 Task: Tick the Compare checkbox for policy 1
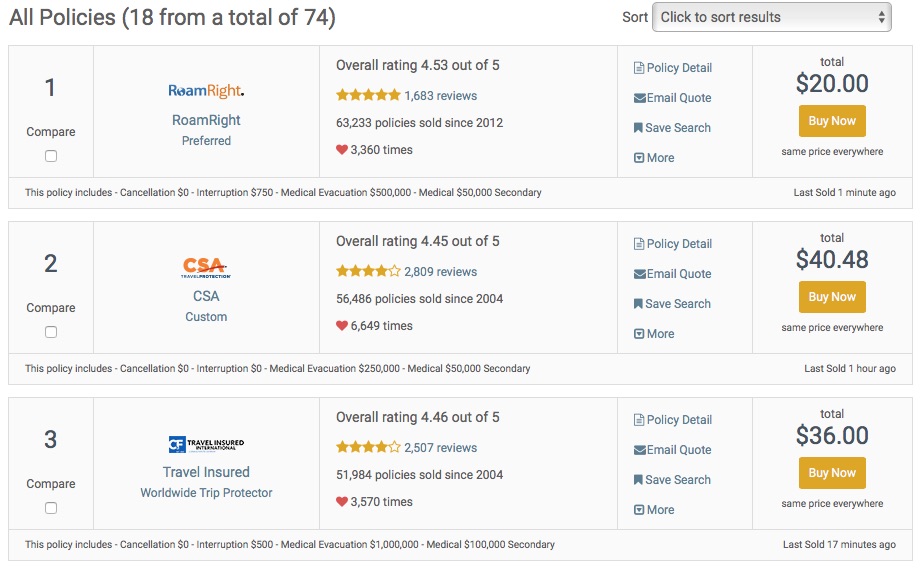[51, 156]
